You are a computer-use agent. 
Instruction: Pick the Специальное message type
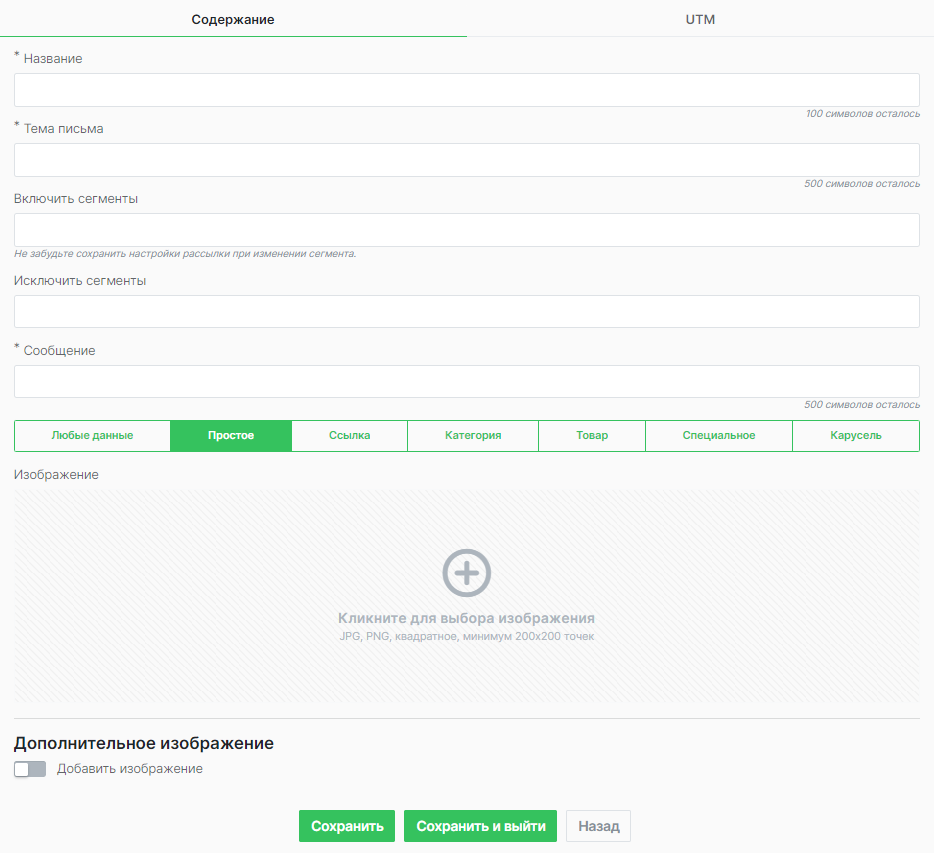(x=719, y=436)
